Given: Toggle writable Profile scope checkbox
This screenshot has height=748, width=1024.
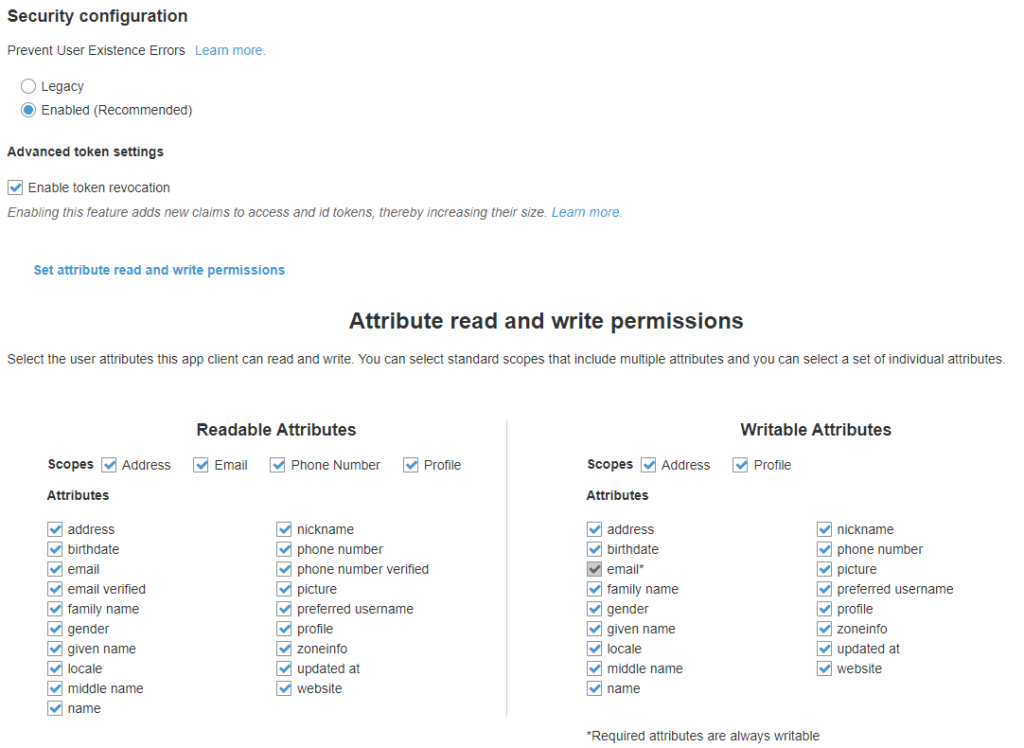Looking at the screenshot, I should 740,465.
